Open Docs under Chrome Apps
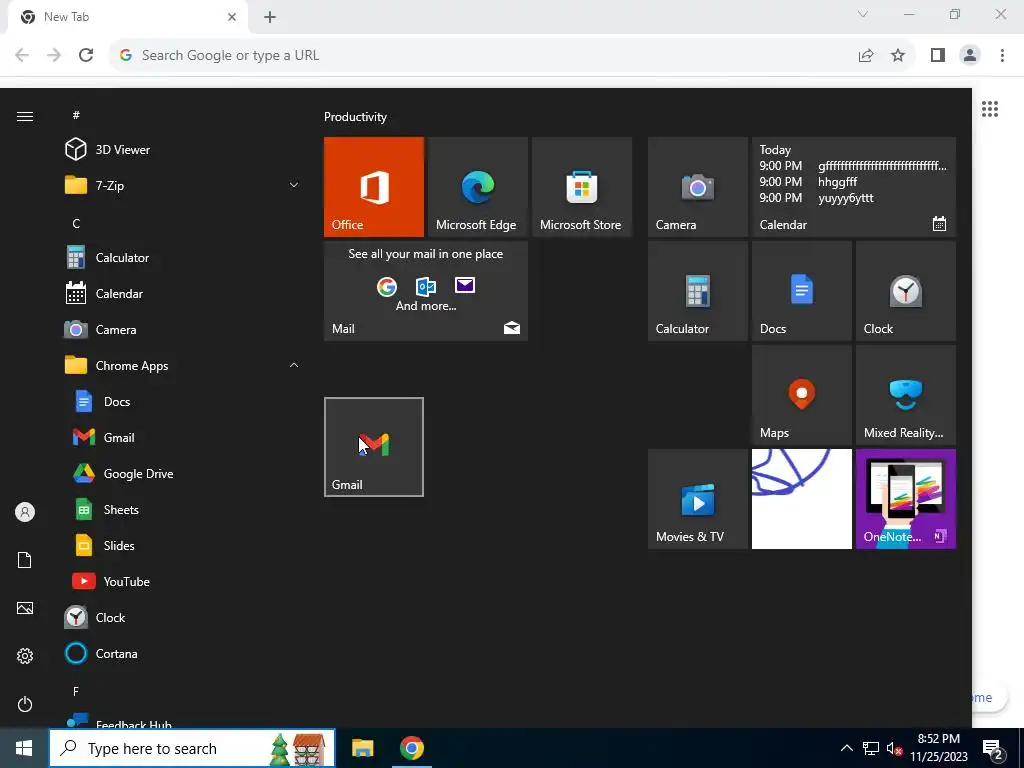 (x=183, y=402)
